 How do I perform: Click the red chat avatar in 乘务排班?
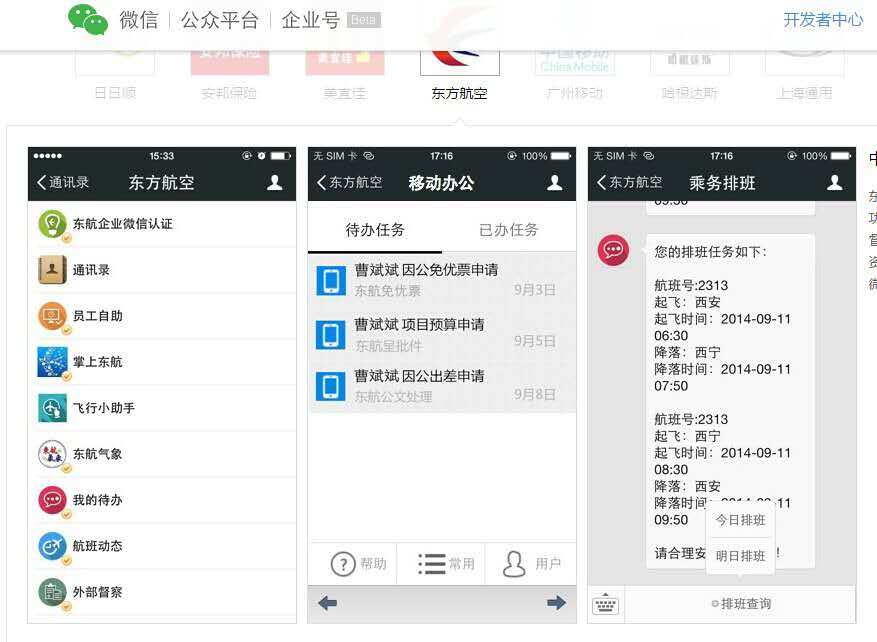point(614,250)
